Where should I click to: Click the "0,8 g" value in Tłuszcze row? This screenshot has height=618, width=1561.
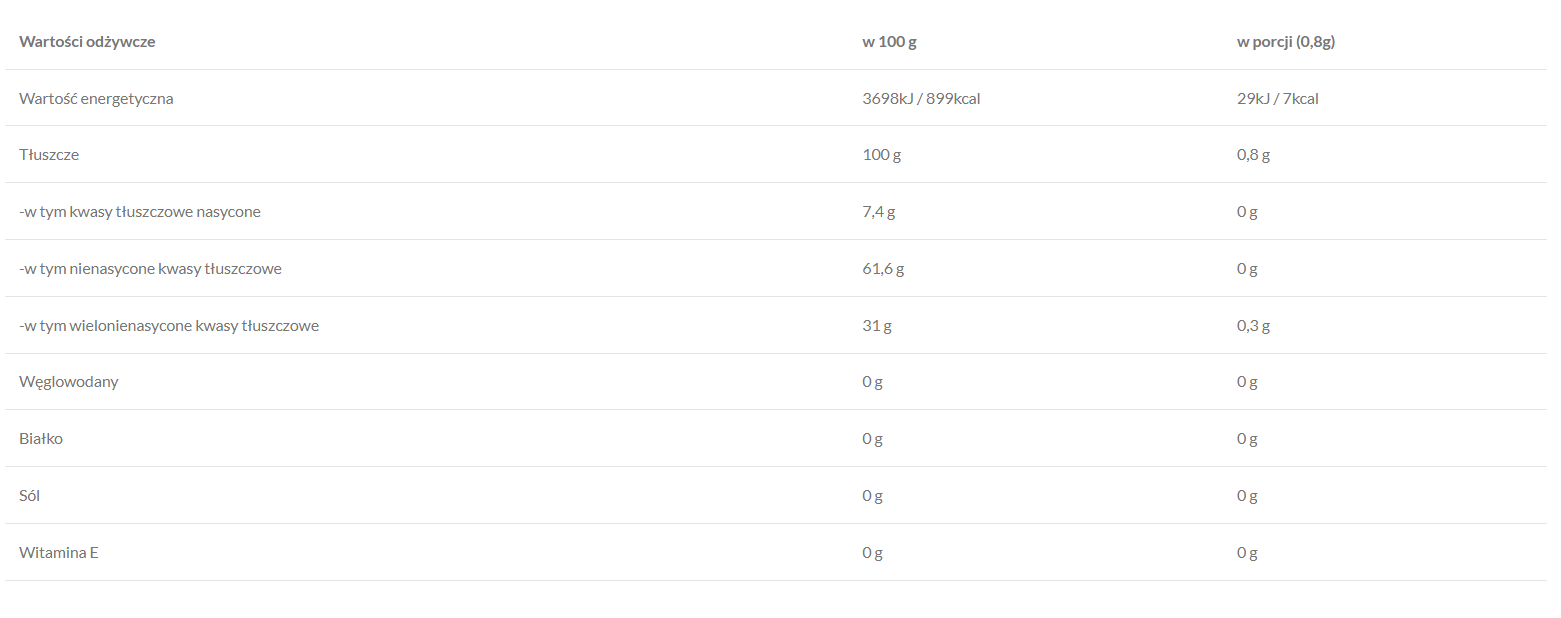[1253, 155]
